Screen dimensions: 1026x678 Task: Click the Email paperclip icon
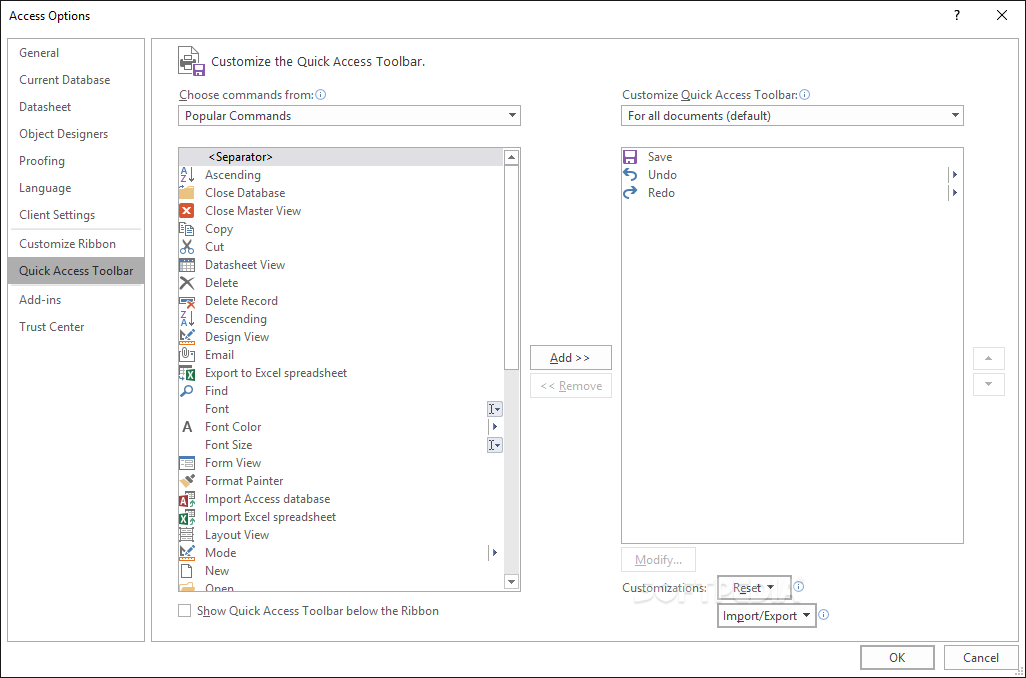(187, 355)
